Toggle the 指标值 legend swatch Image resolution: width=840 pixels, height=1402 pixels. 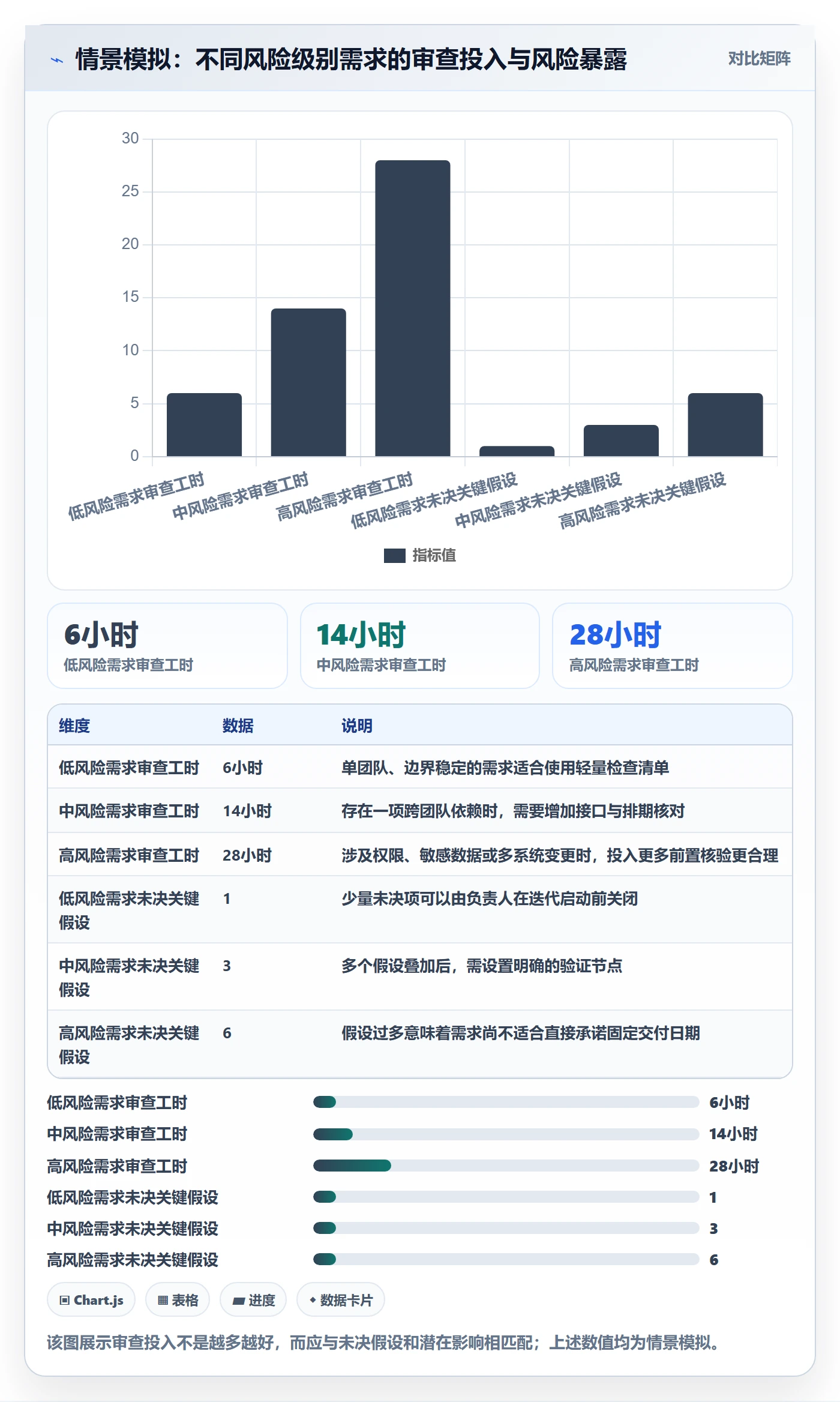[394, 556]
